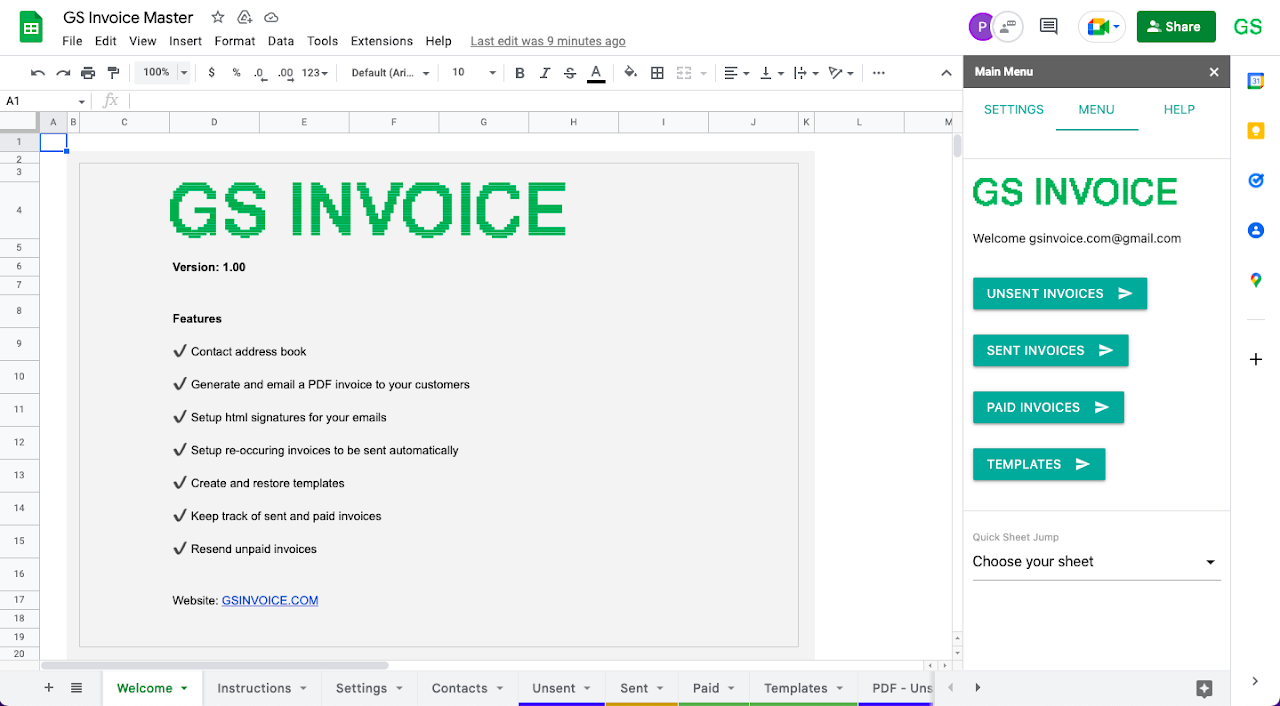The image size is (1280, 706).
Task: Click the formula bar input
Action: 540,101
